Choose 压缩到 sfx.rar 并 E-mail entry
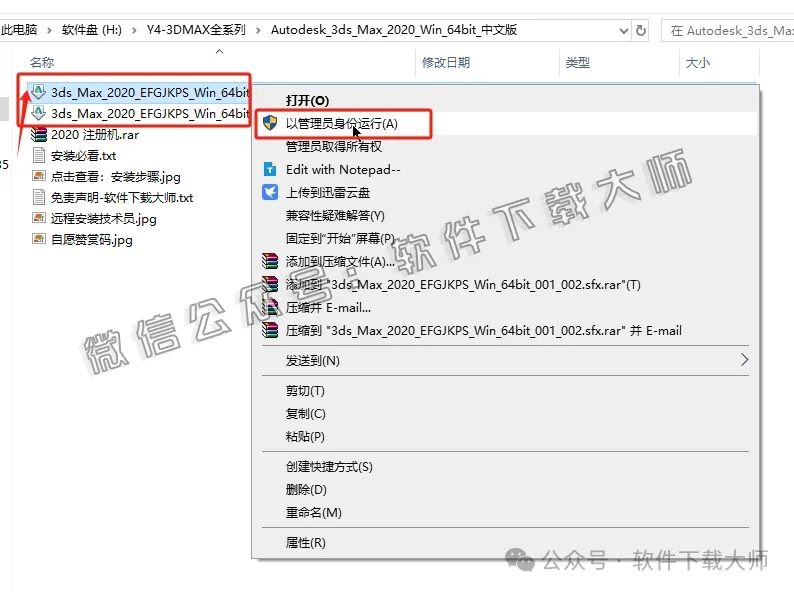The height and width of the screenshot is (592, 794). [484, 331]
